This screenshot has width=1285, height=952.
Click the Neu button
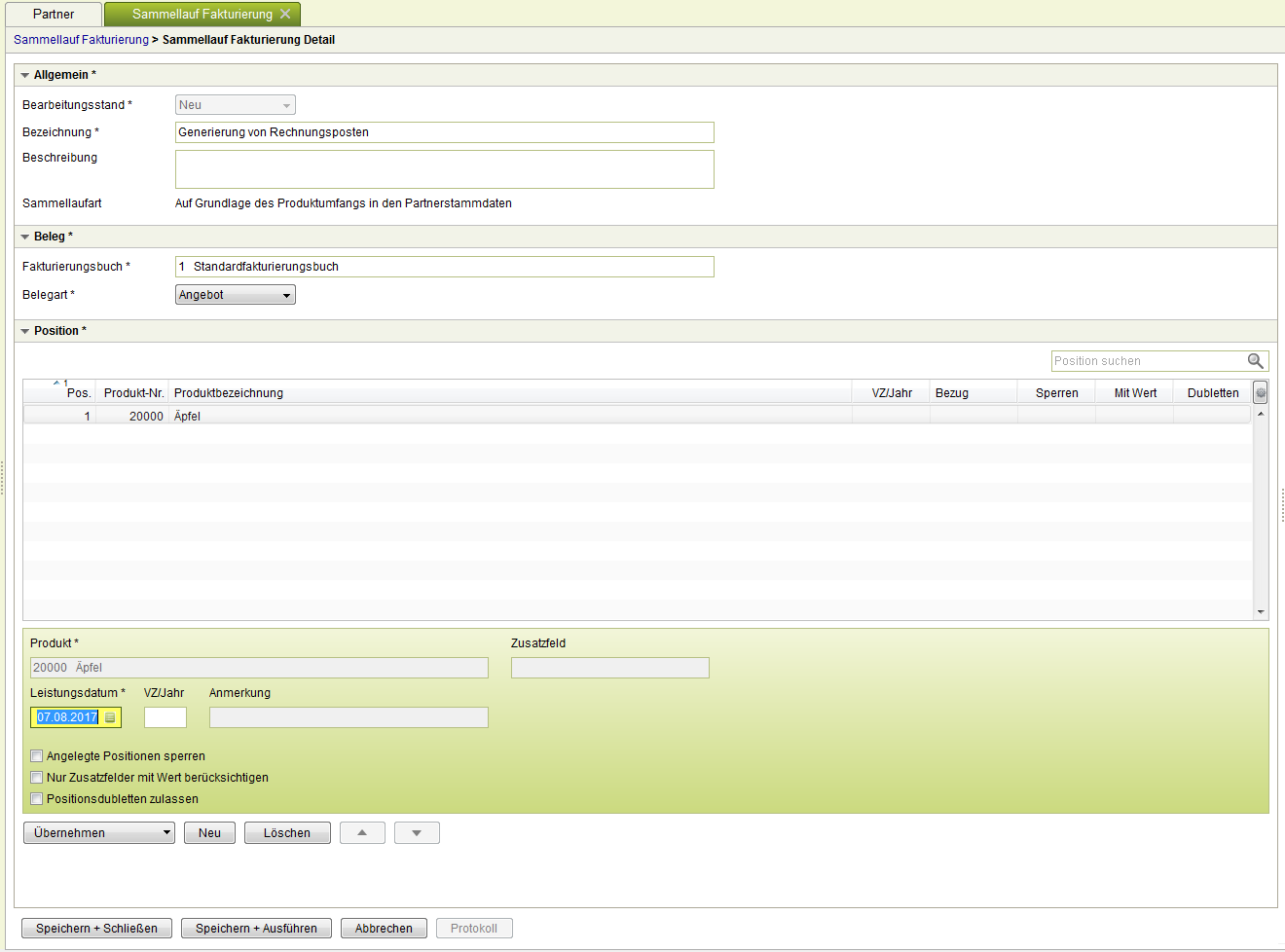[x=209, y=833]
